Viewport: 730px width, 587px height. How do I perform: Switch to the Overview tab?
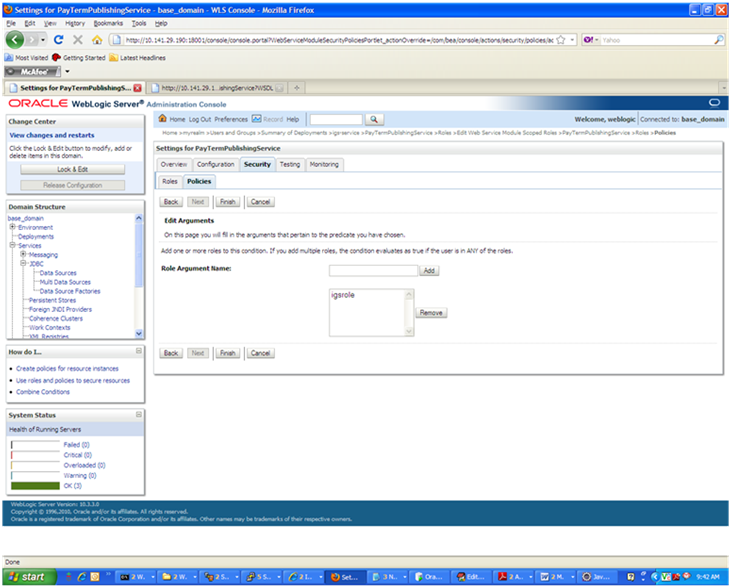click(x=174, y=164)
